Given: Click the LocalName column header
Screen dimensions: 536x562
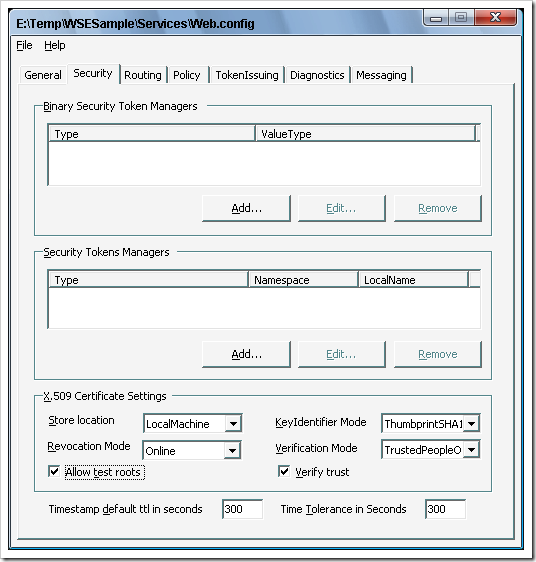Looking at the screenshot, I should click(x=413, y=280).
